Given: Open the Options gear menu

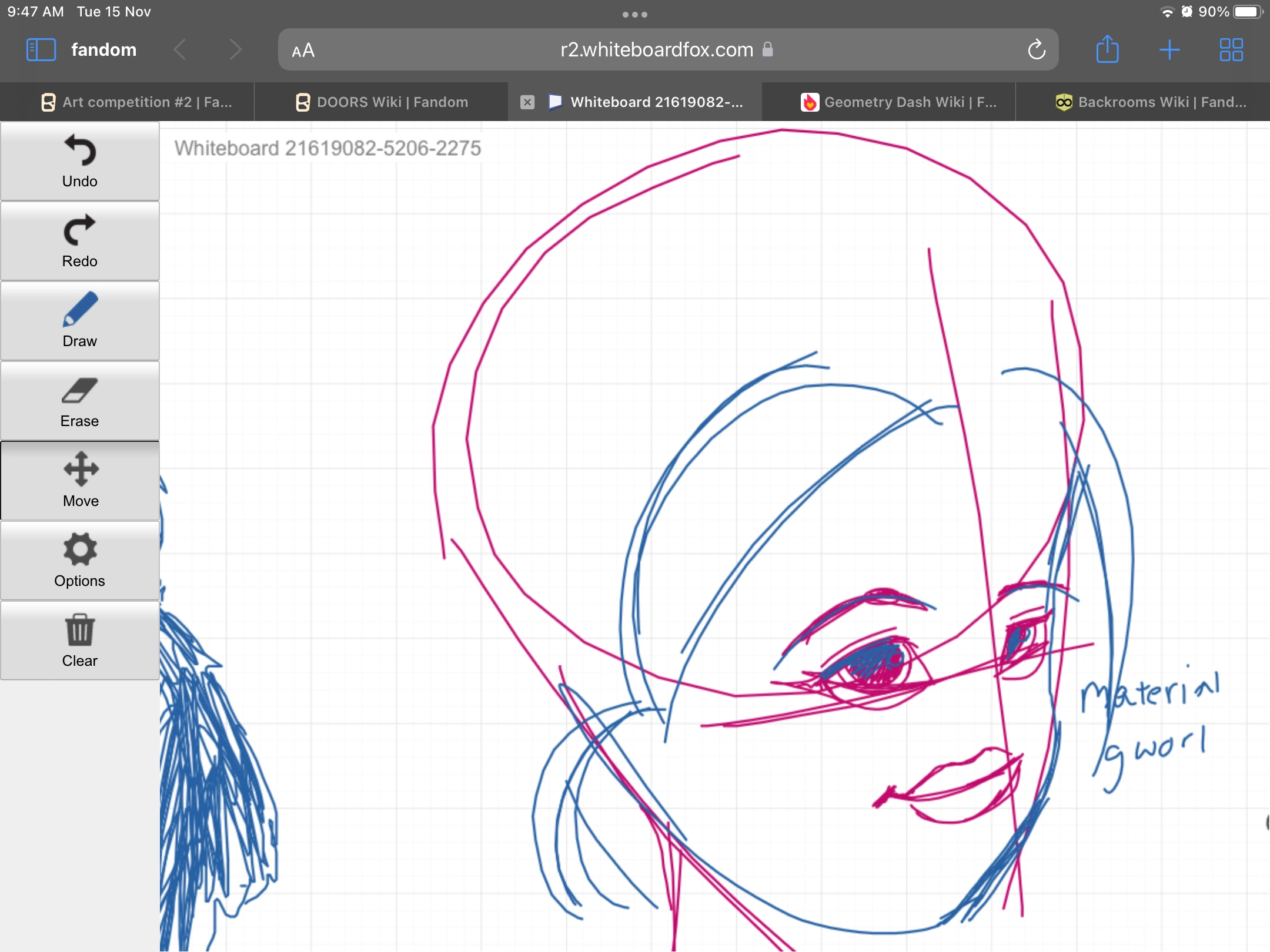Looking at the screenshot, I should (x=79, y=561).
